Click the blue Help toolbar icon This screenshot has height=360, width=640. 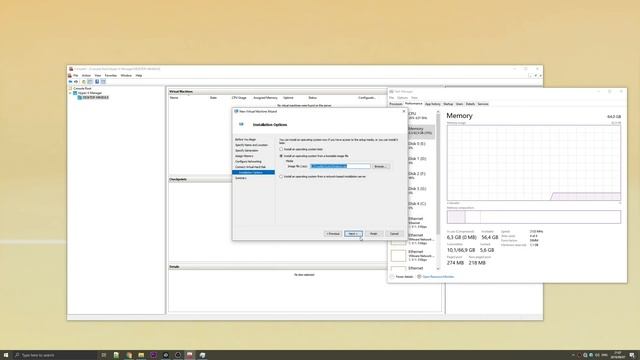(x=97, y=82)
